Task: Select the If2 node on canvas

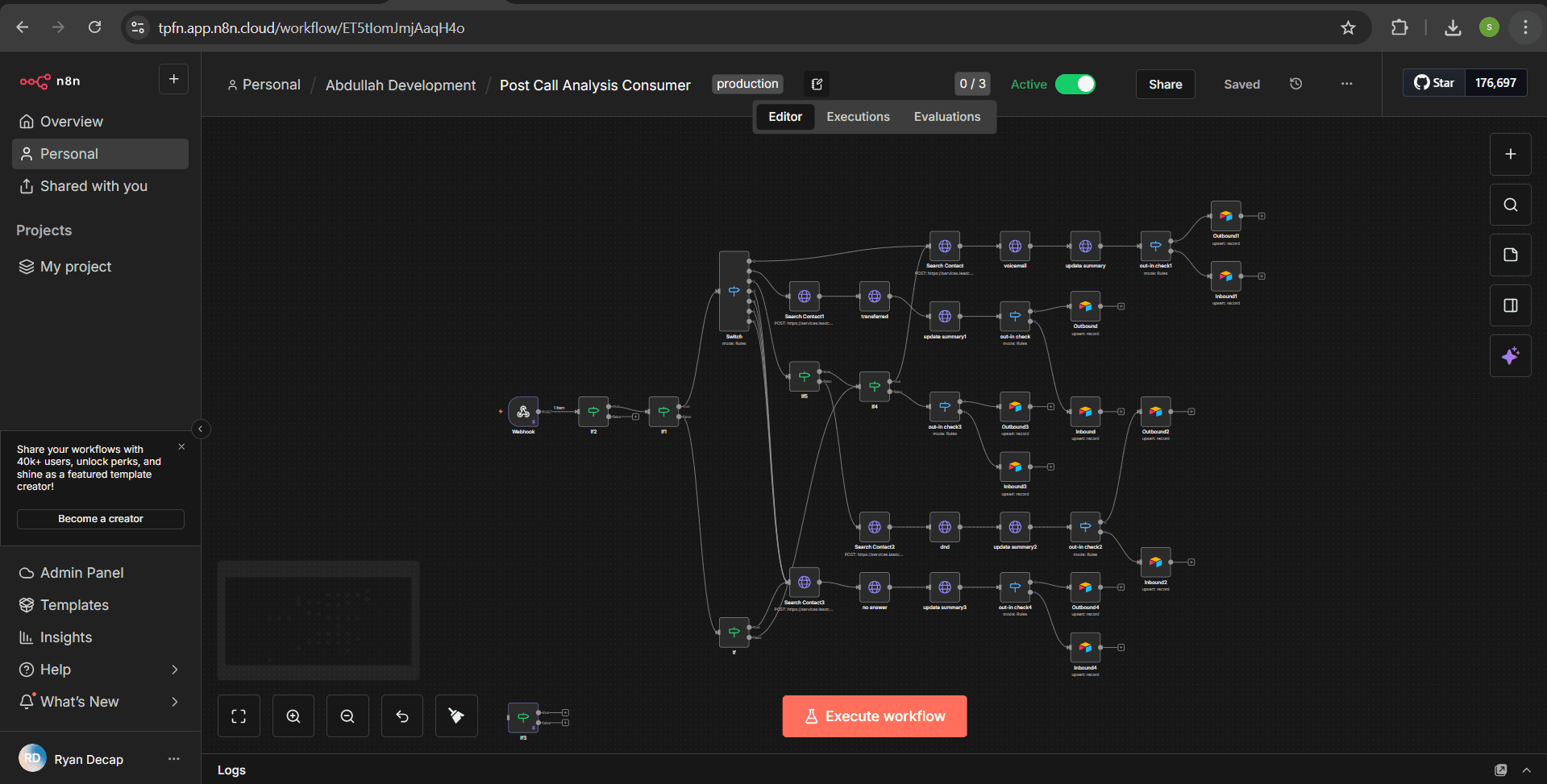Action: pyautogui.click(x=593, y=412)
